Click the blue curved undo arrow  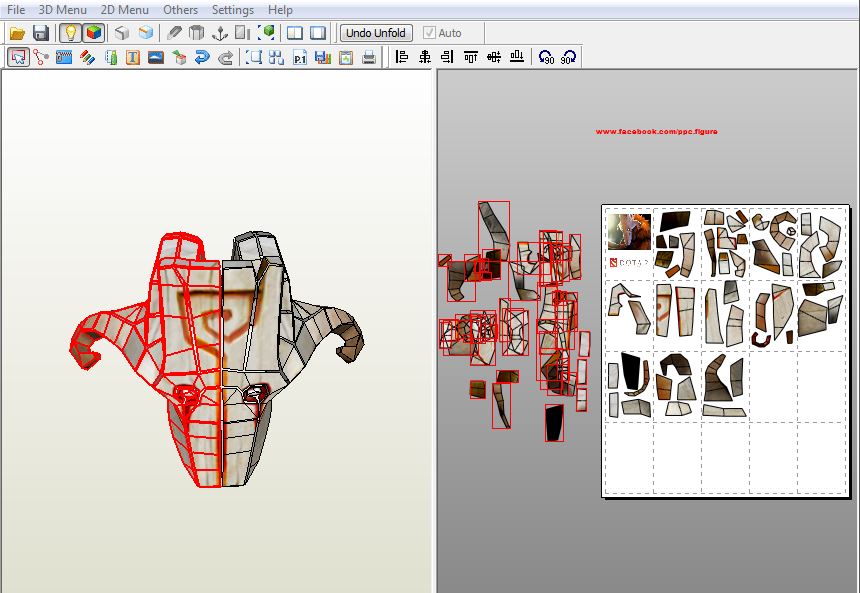(x=202, y=57)
